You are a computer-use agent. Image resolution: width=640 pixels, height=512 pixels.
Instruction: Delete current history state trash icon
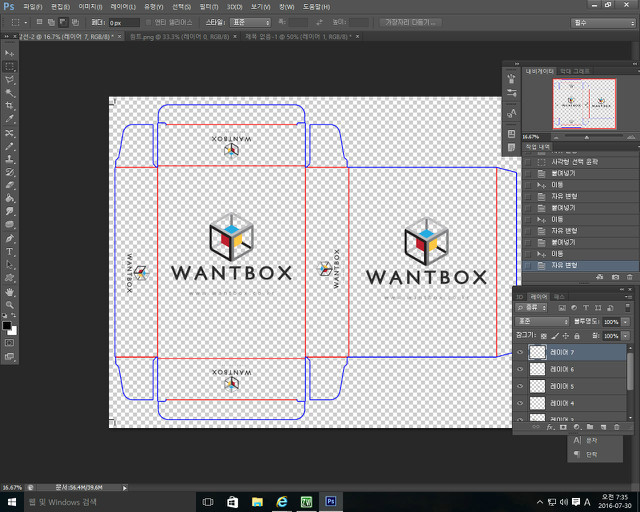[630, 277]
